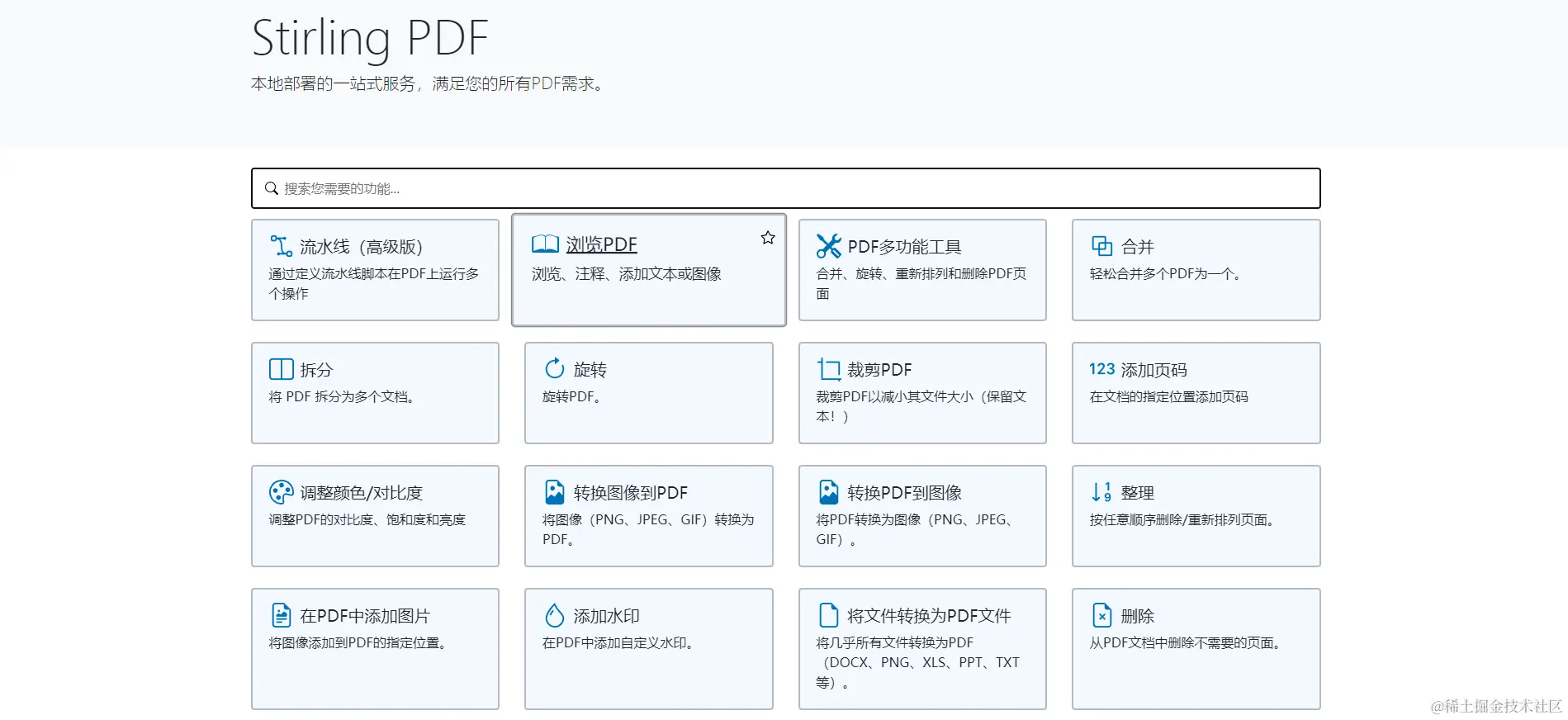The height and width of the screenshot is (720, 1568).
Task: Click the file-x icon for 删除
Action: 1101,615
